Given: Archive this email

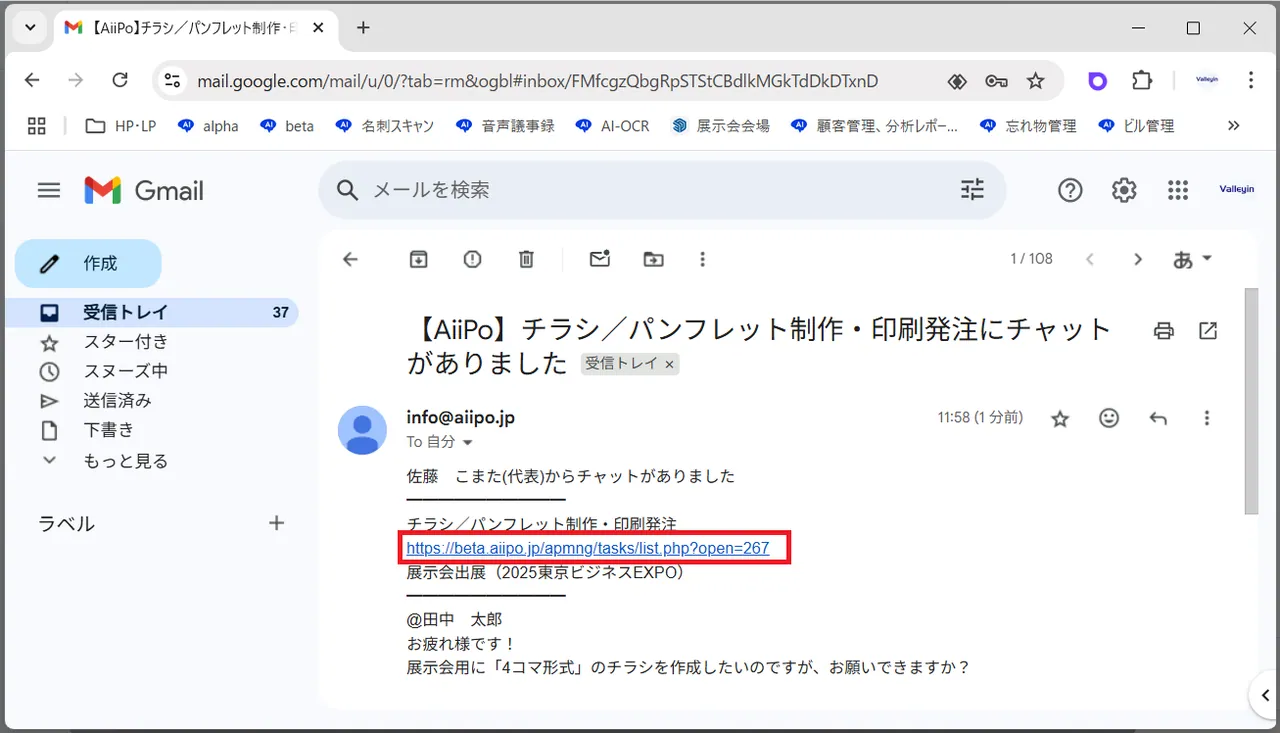Looking at the screenshot, I should pos(419,259).
